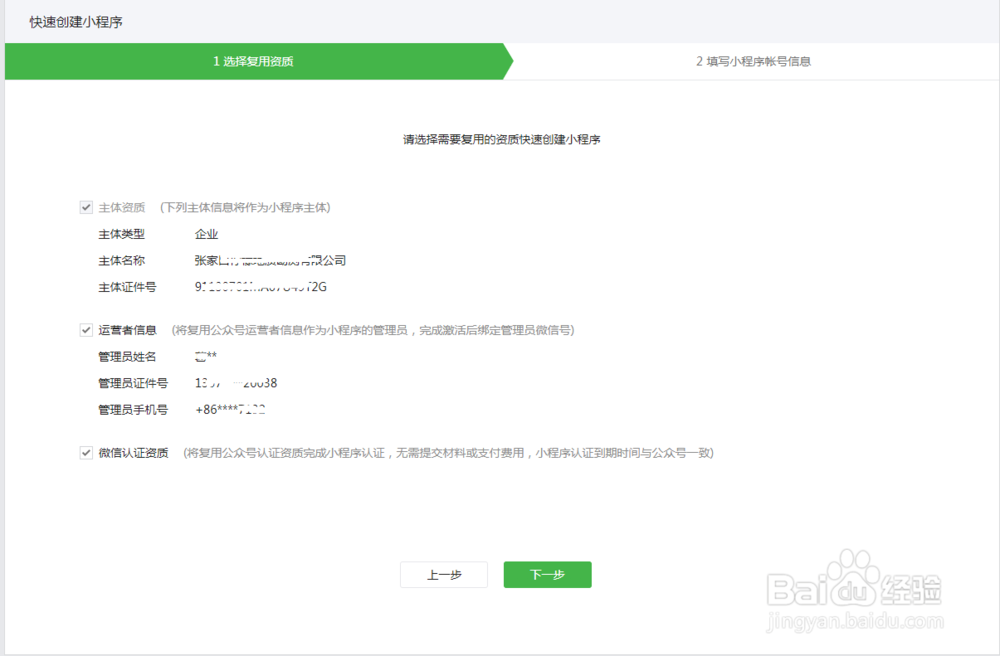Image resolution: width=1000 pixels, height=656 pixels.
Task: Click the 主体类型 label
Action: [121, 234]
